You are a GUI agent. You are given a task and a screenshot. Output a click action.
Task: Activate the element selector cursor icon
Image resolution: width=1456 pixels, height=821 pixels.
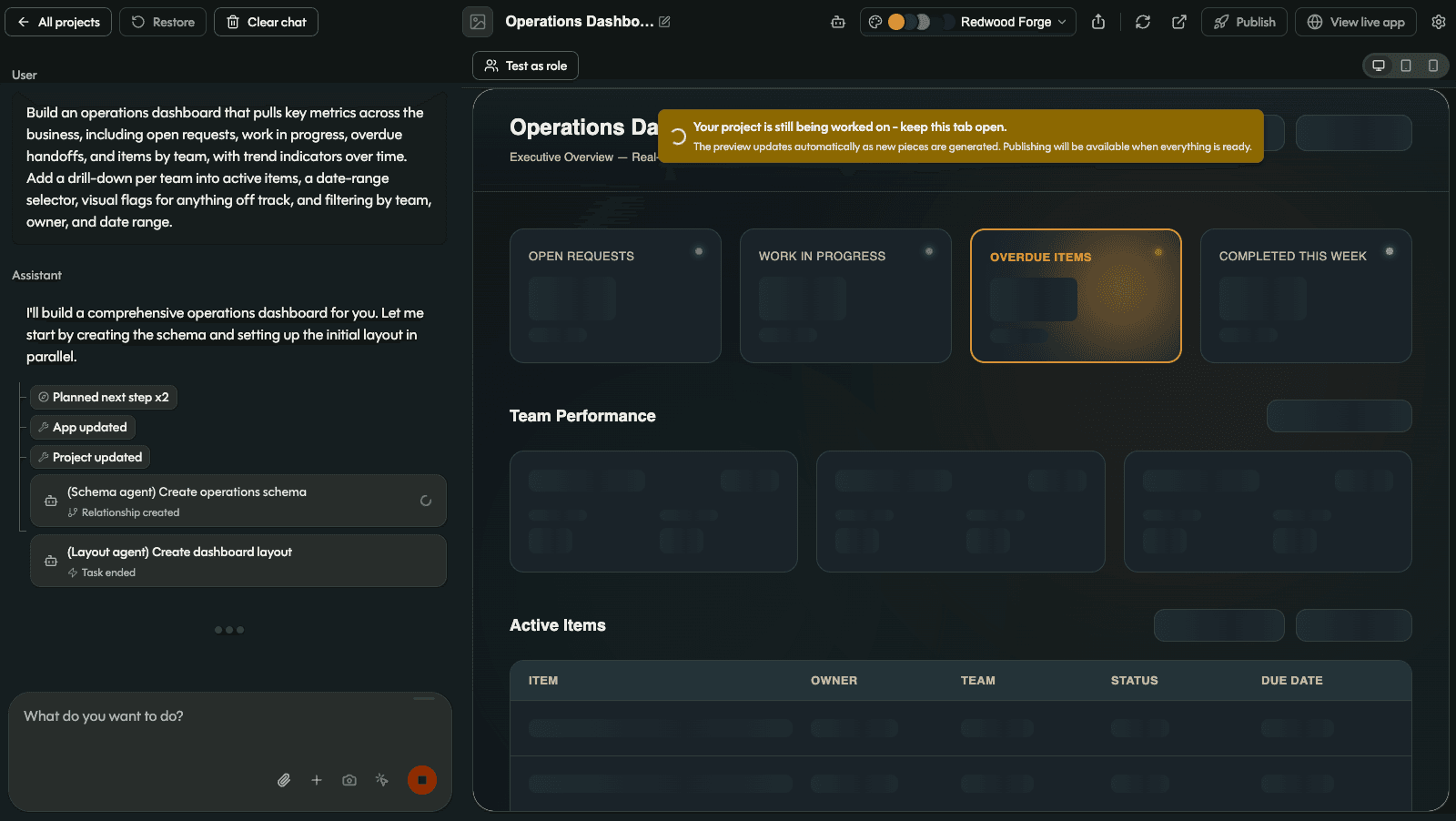pyautogui.click(x=382, y=780)
